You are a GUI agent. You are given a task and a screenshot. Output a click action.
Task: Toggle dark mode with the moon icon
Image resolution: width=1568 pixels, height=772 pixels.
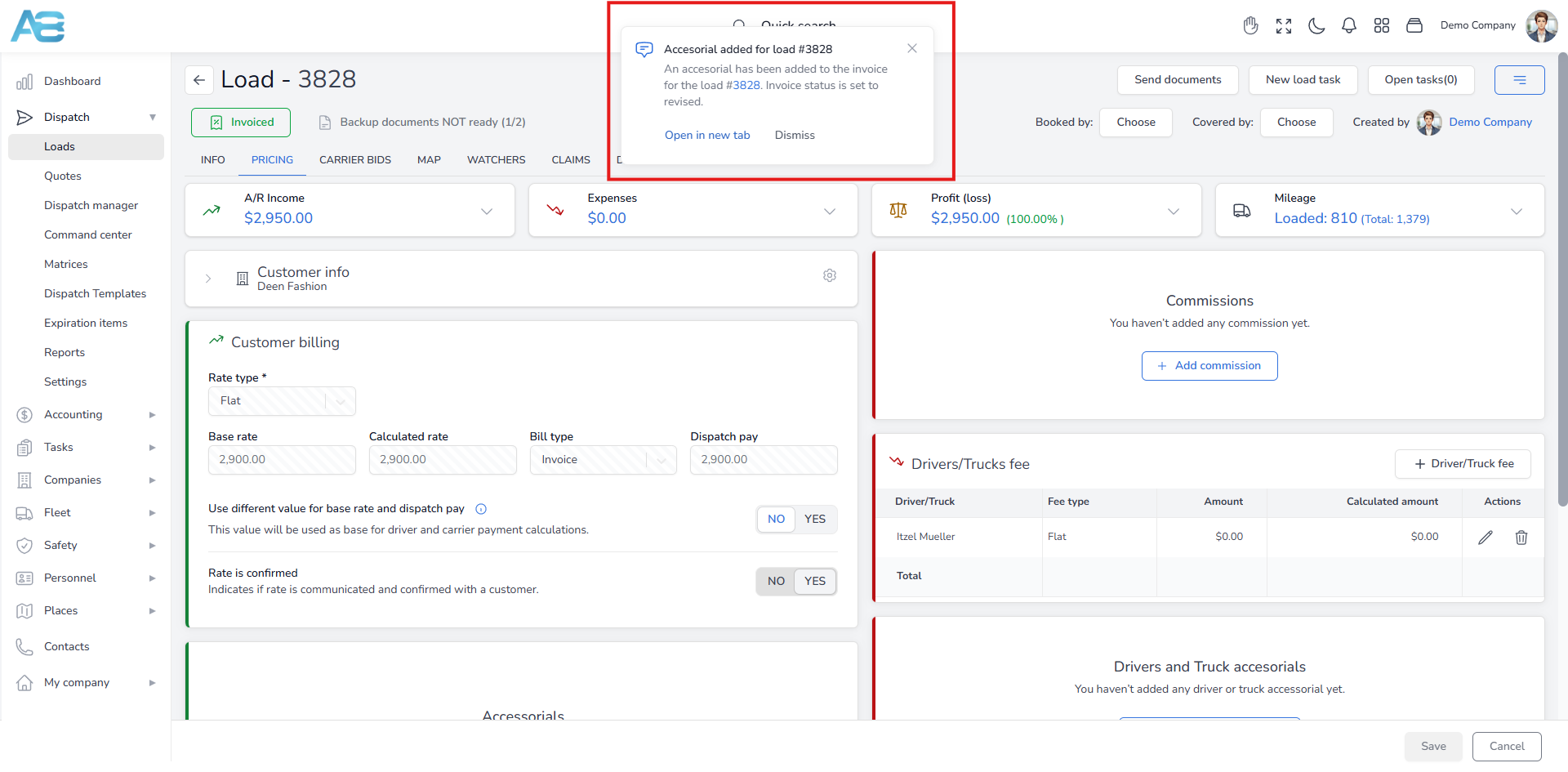tap(1316, 26)
